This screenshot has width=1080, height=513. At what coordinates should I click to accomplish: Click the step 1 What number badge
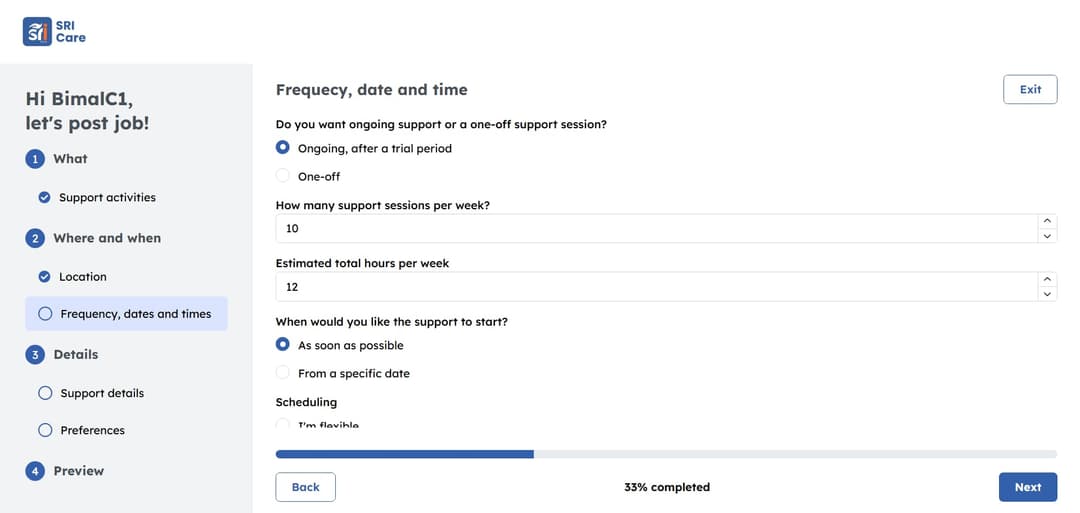pos(35,159)
